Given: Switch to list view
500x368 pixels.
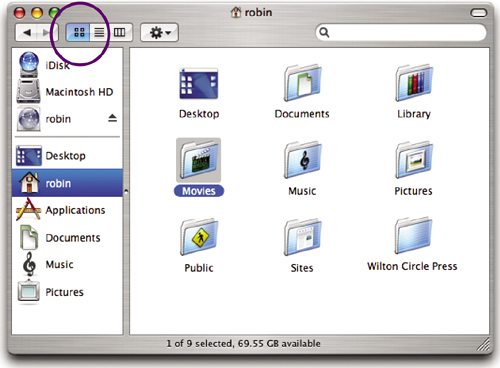Looking at the screenshot, I should pyautogui.click(x=99, y=32).
